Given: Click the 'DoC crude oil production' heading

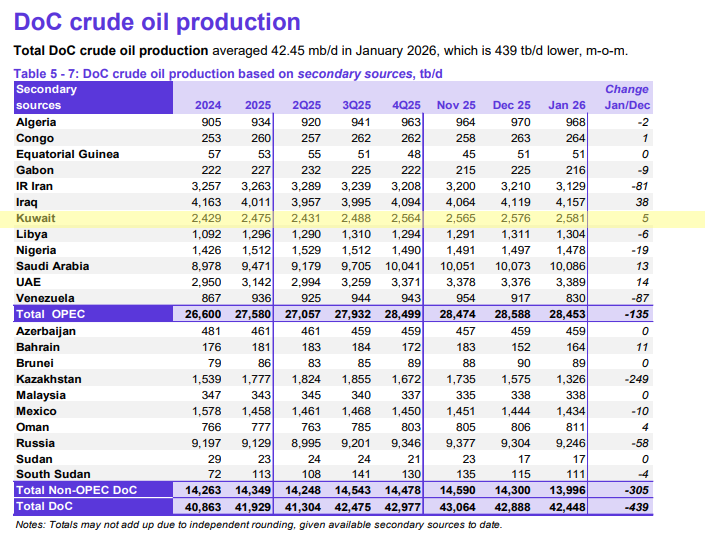Looking at the screenshot, I should pyautogui.click(x=156, y=22).
